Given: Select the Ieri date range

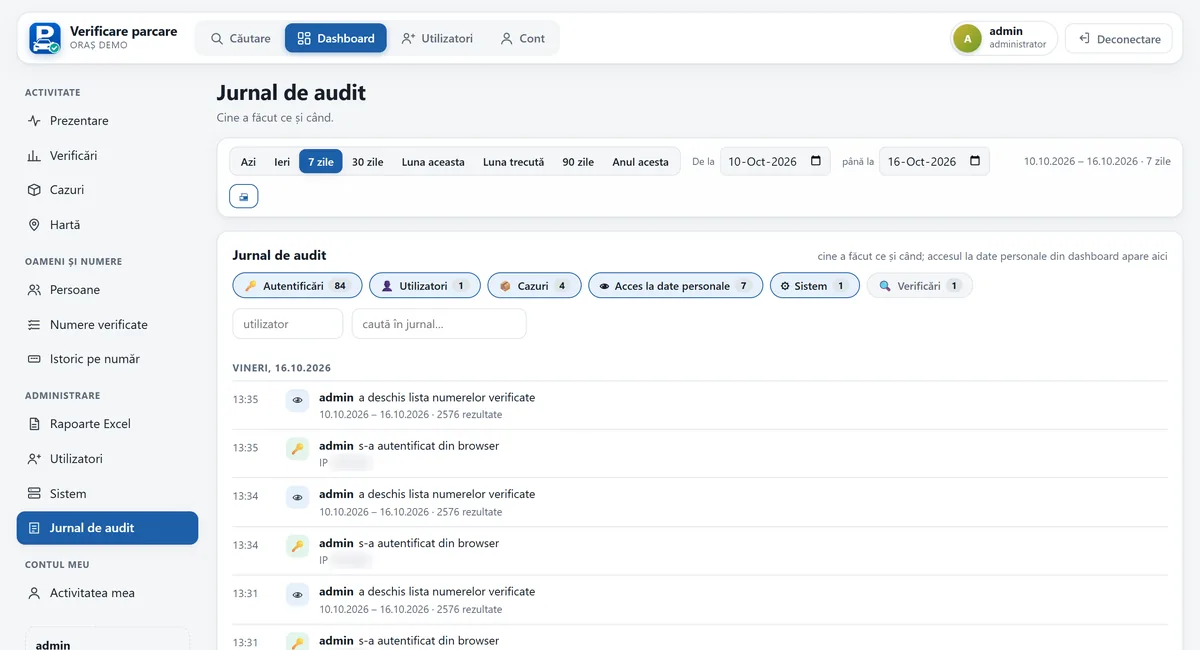Looking at the screenshot, I should (282, 162).
